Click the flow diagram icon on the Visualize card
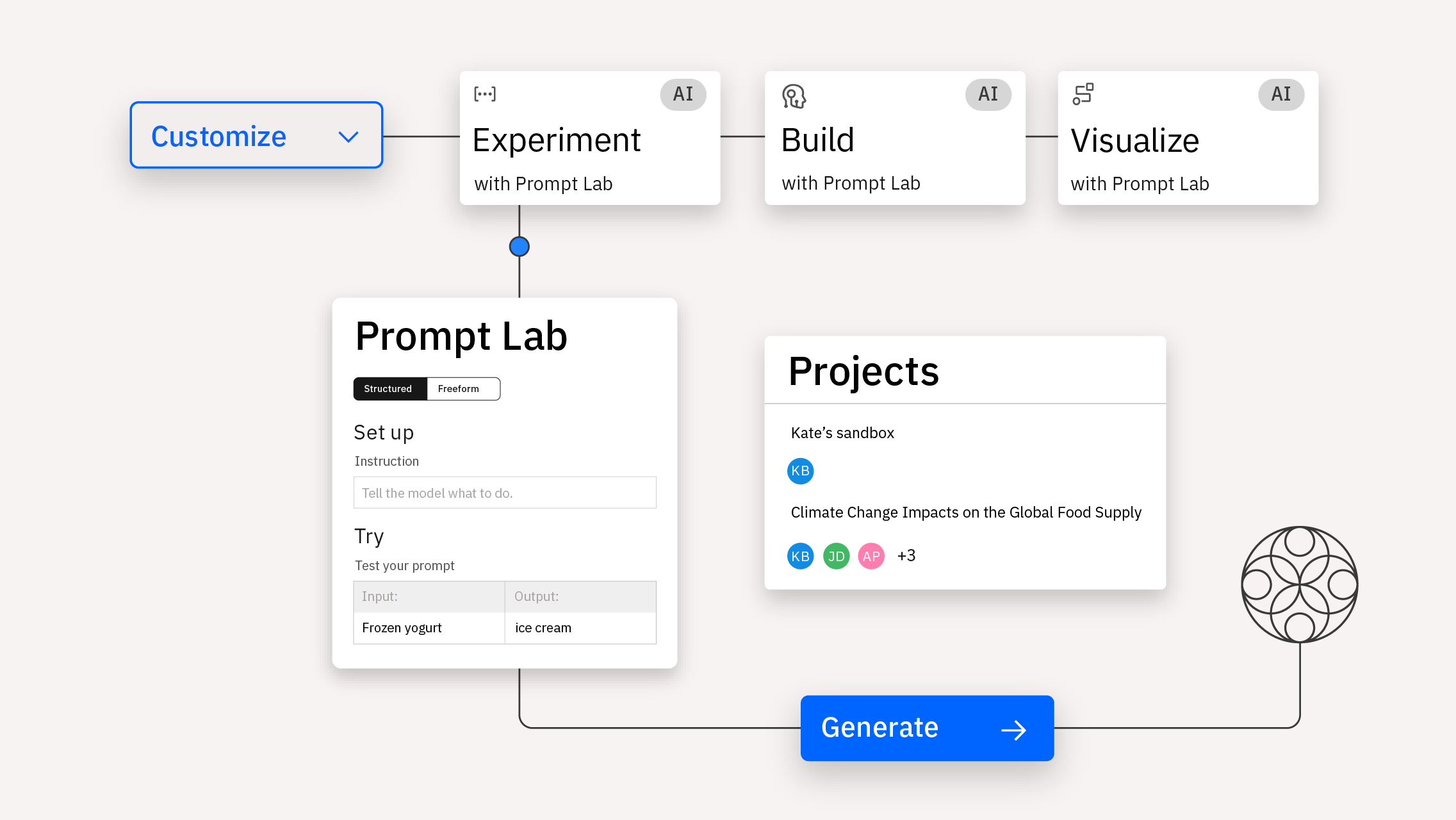The image size is (1456, 820). pos(1083,94)
